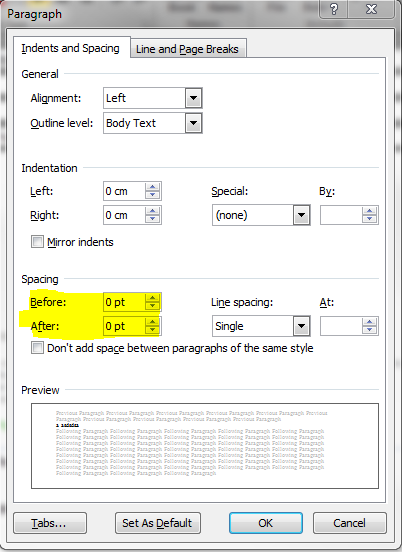Increase Left indentation with up arrow

click(152, 187)
